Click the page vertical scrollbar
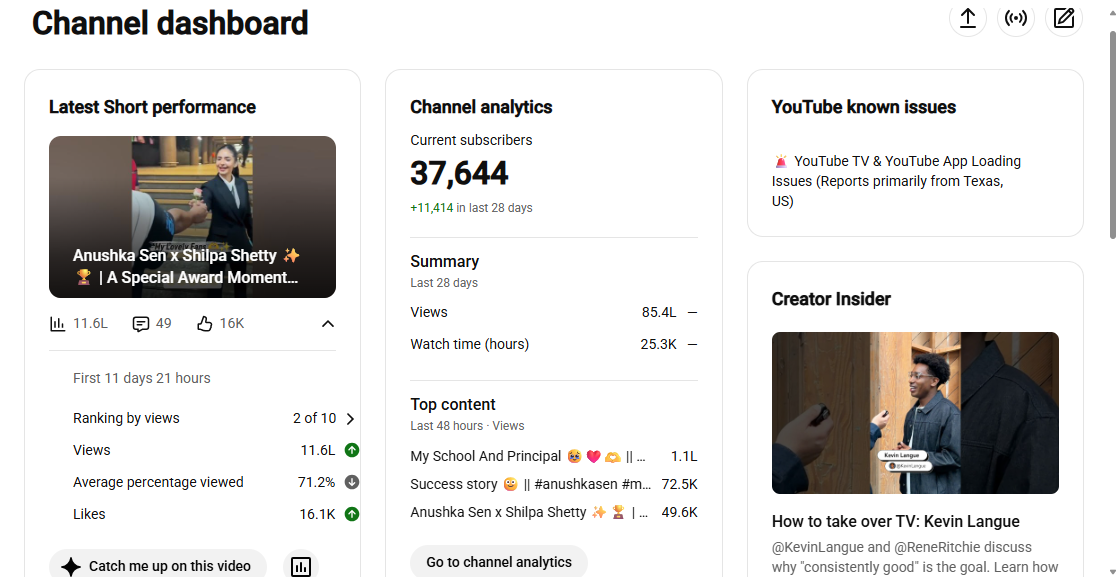 (1112, 135)
